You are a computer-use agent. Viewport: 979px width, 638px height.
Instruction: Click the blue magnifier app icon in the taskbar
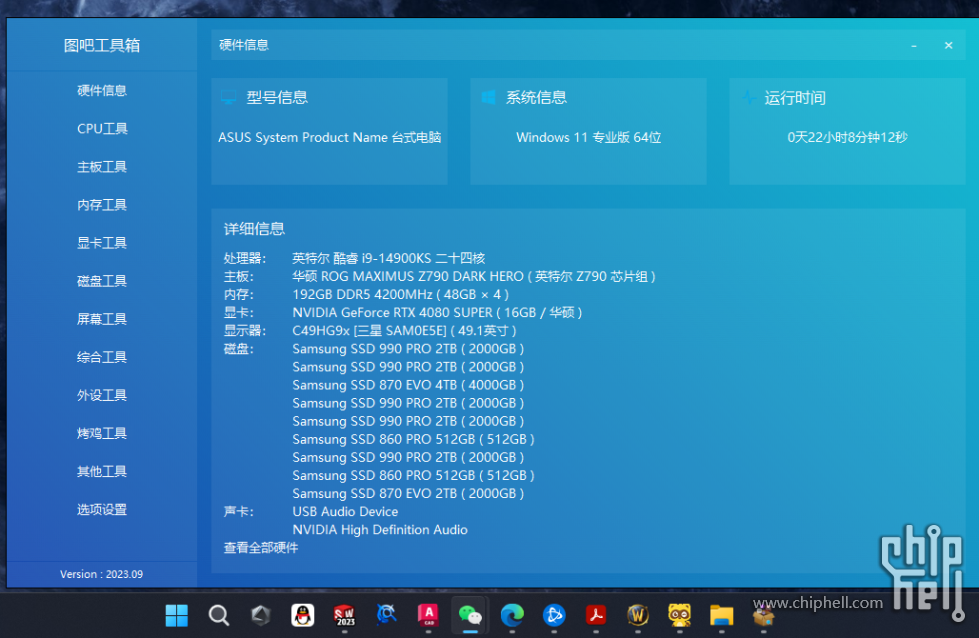tap(386, 616)
